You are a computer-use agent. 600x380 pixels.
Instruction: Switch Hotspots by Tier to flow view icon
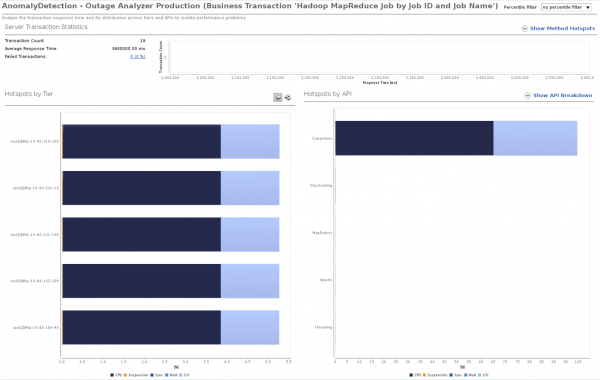pos(288,98)
